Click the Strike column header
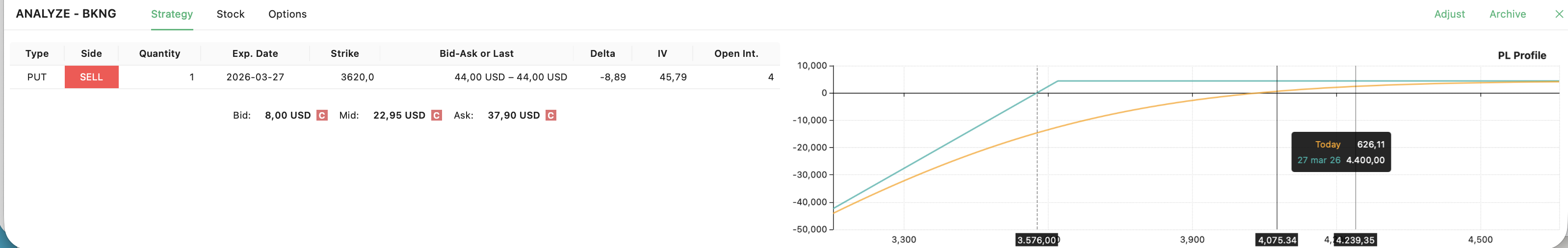 click(x=344, y=53)
